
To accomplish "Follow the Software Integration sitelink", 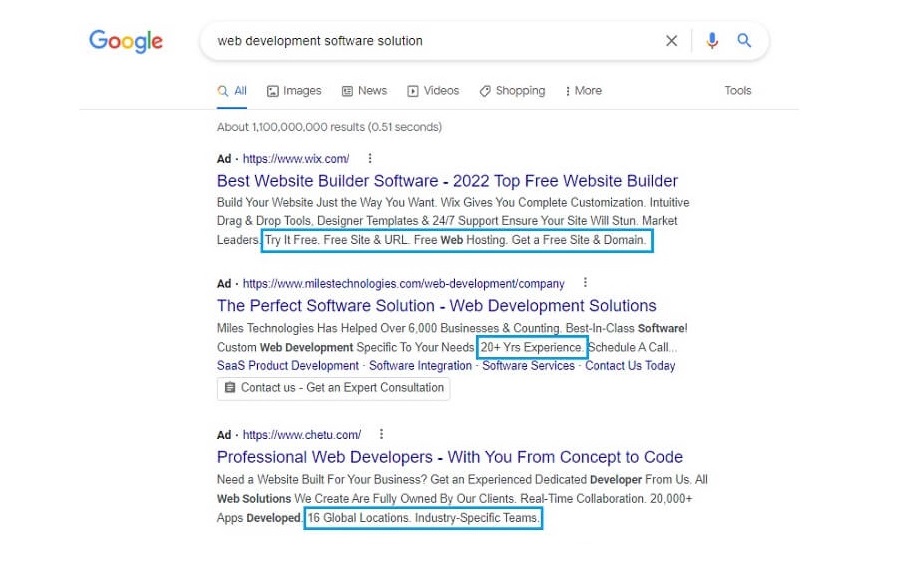I will pyautogui.click(x=420, y=366).
